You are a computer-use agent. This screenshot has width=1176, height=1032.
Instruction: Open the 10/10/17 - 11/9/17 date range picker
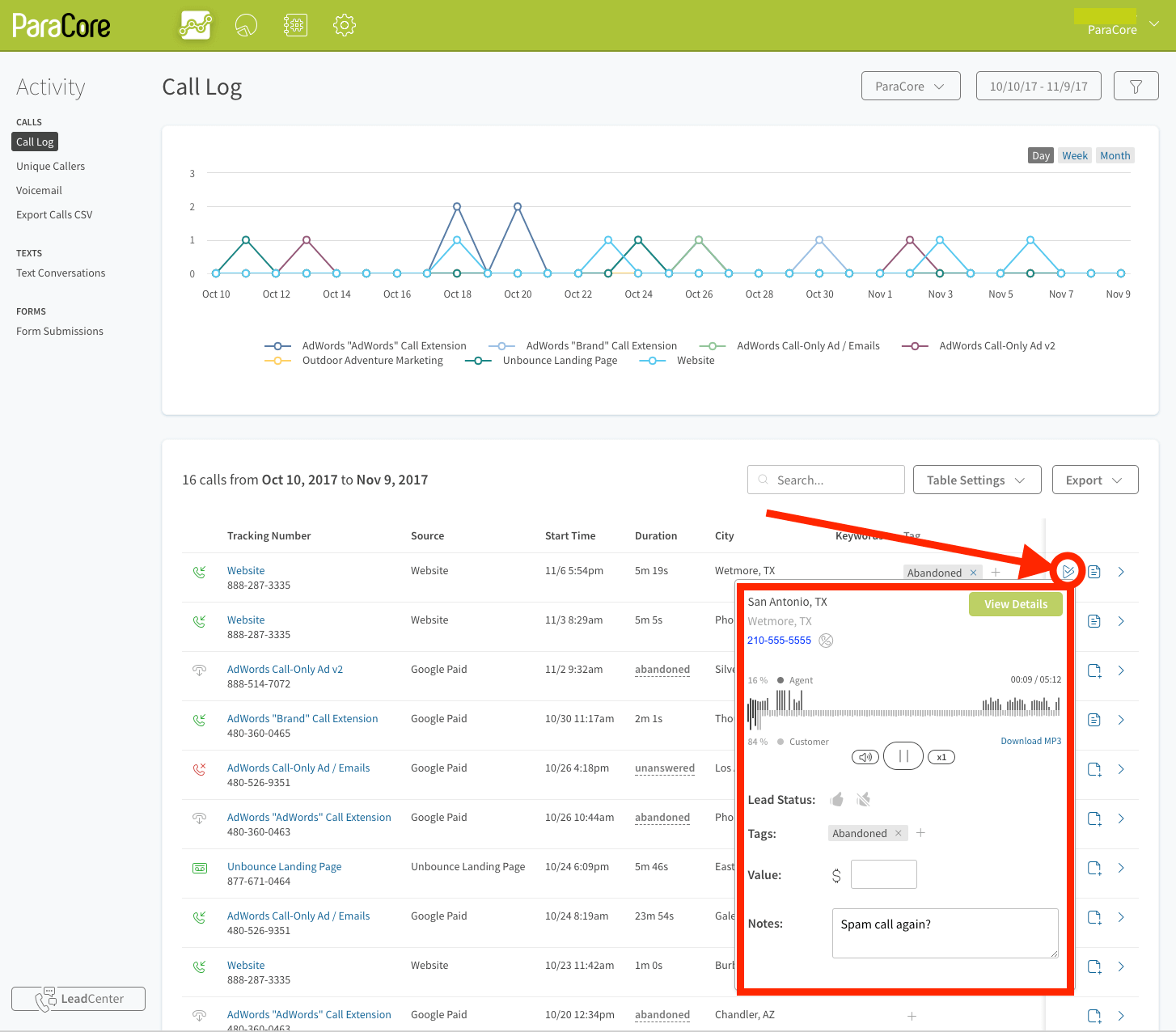point(1039,86)
